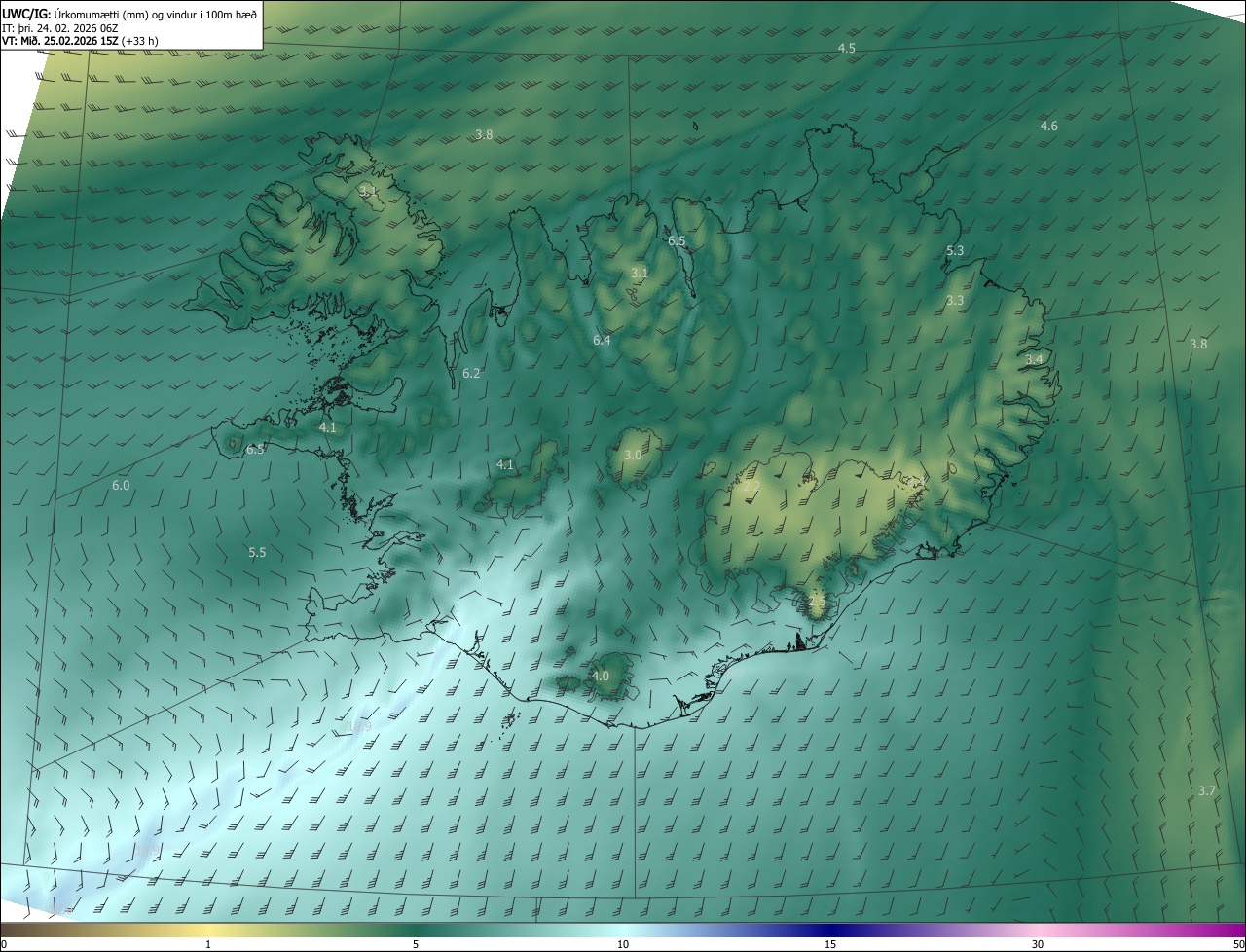1246x952 pixels.
Task: Click the "5" tick on the color scale
Action: pyautogui.click(x=416, y=944)
